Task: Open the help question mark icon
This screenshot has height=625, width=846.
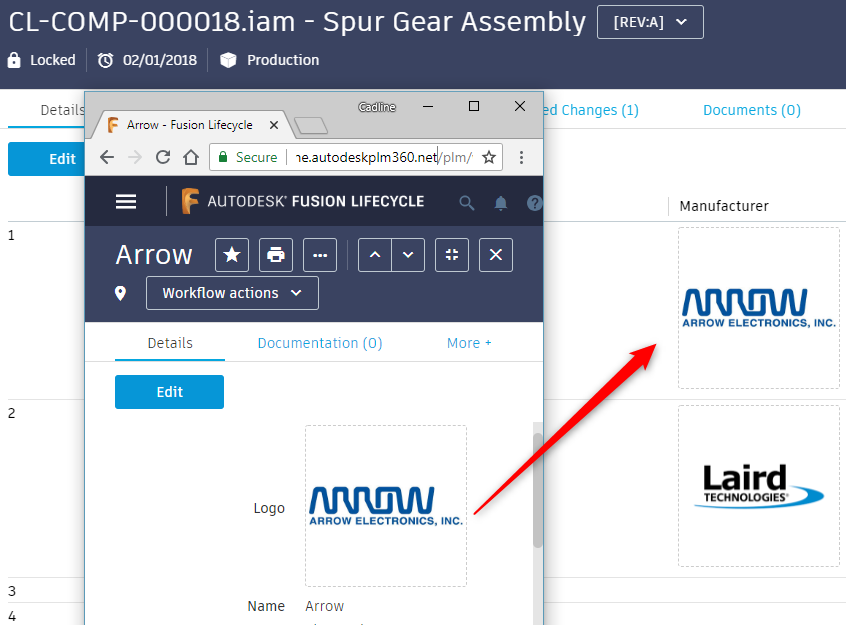Action: tap(534, 203)
